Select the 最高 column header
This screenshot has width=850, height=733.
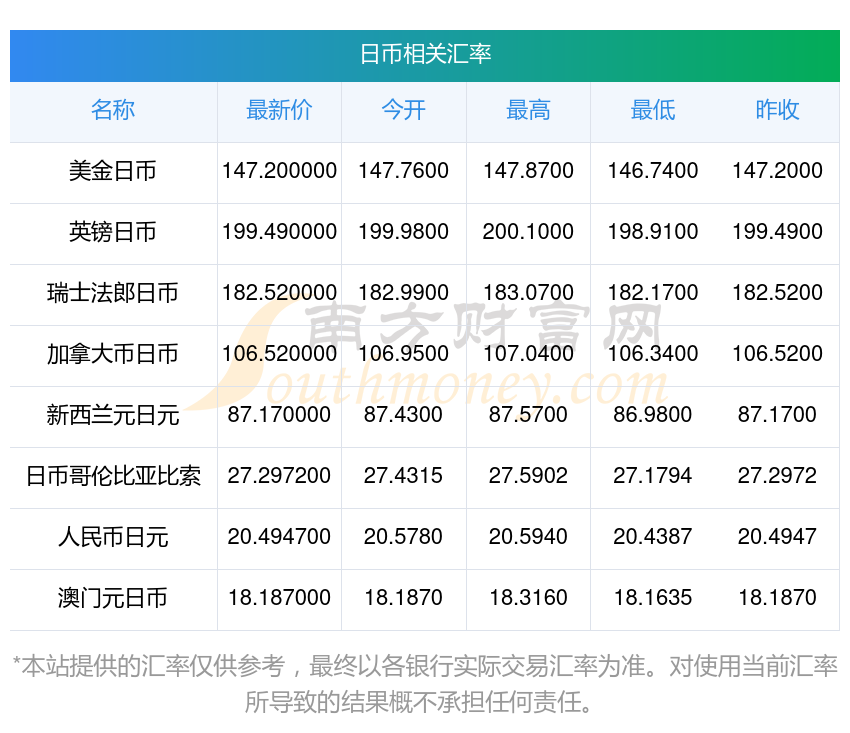[x=528, y=110]
